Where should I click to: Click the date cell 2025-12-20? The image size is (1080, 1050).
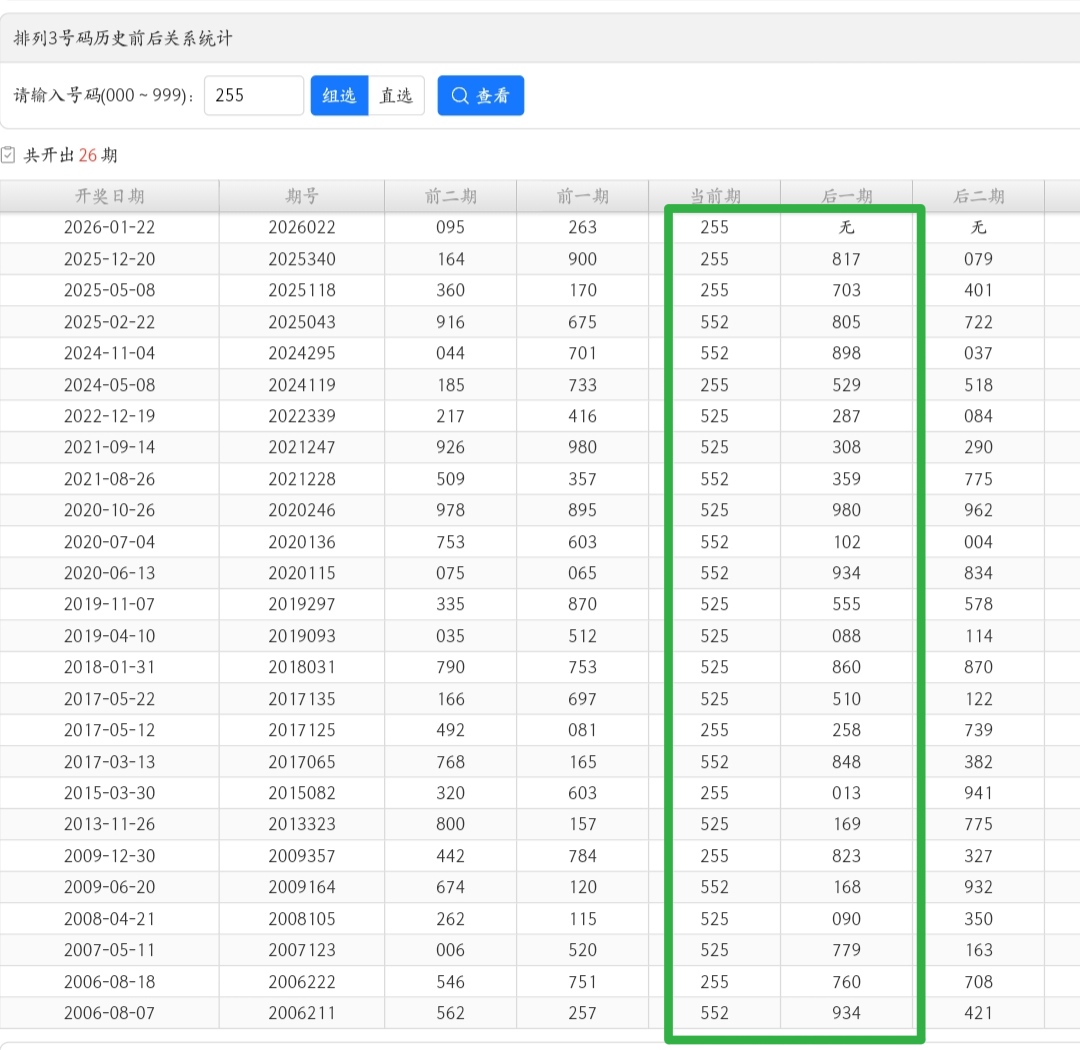click(109, 259)
